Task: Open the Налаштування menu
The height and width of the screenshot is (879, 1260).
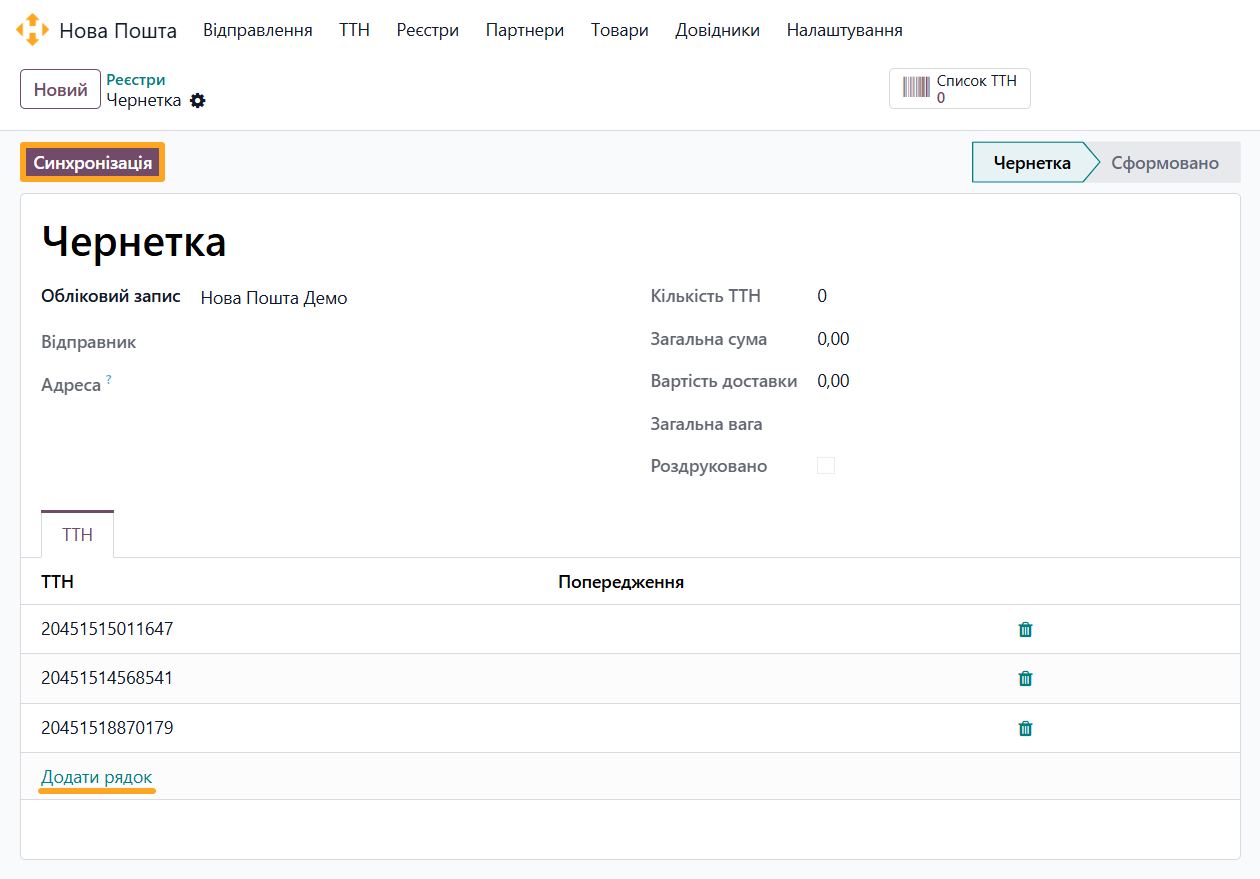Action: [x=845, y=30]
